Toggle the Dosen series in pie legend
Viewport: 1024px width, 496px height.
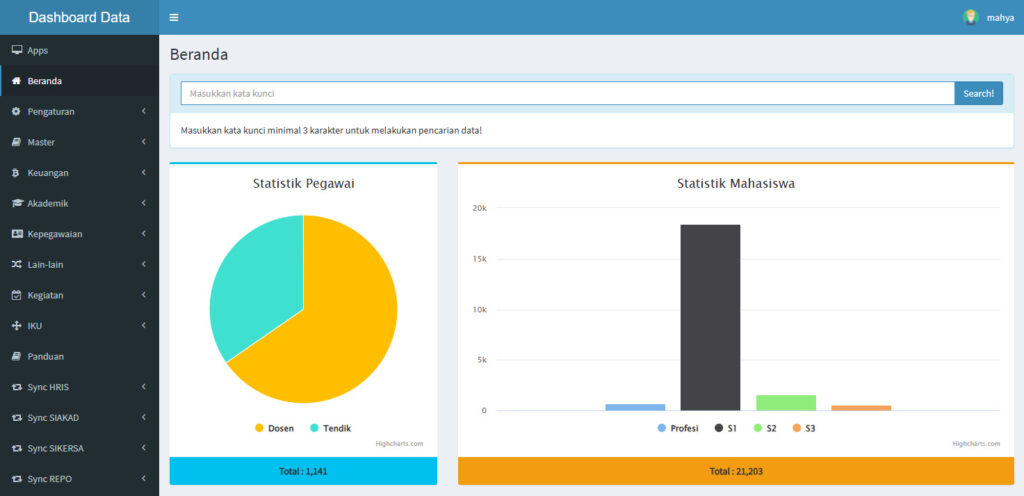(x=274, y=428)
